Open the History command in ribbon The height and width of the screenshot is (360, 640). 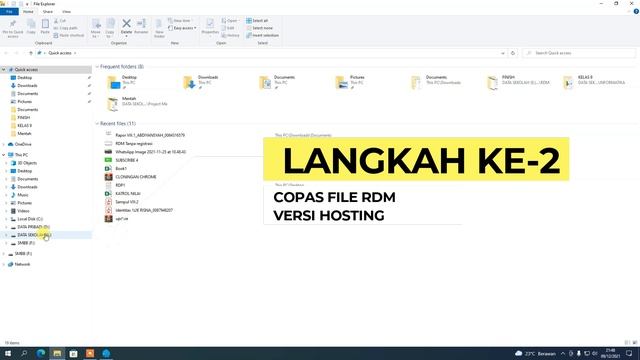point(231,36)
